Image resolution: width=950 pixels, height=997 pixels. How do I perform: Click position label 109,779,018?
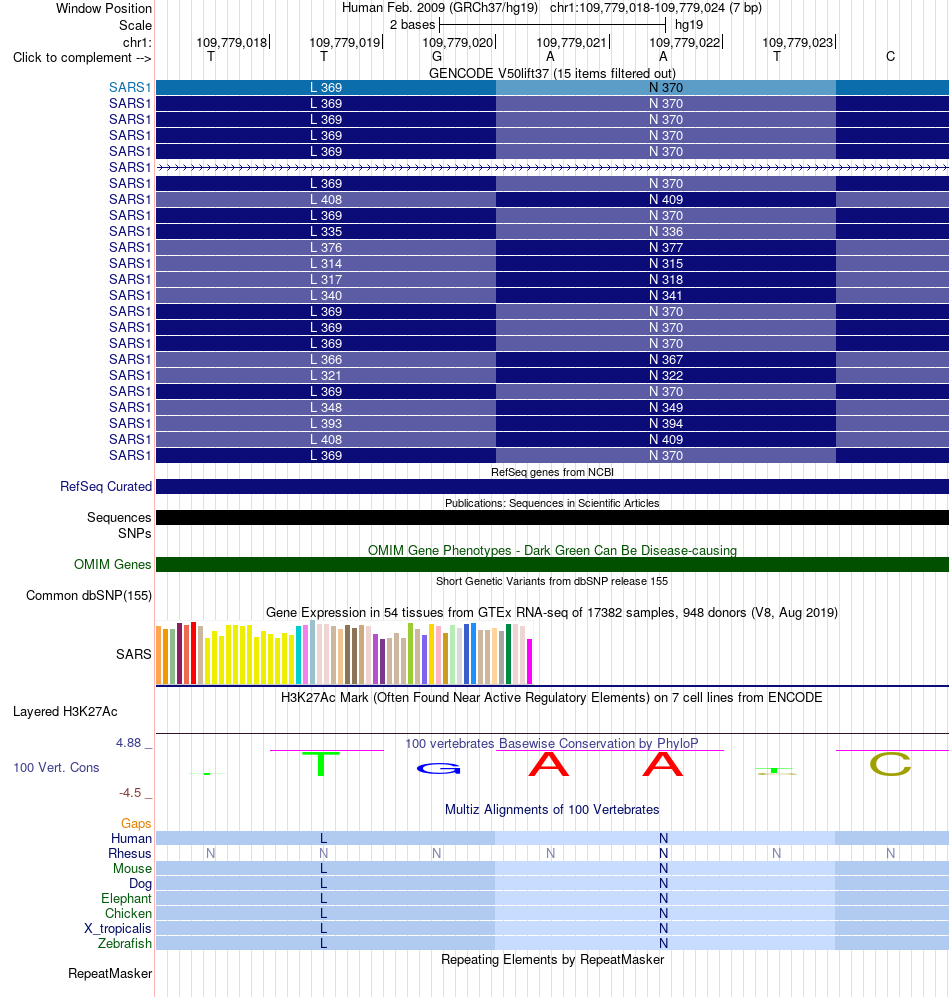231,43
